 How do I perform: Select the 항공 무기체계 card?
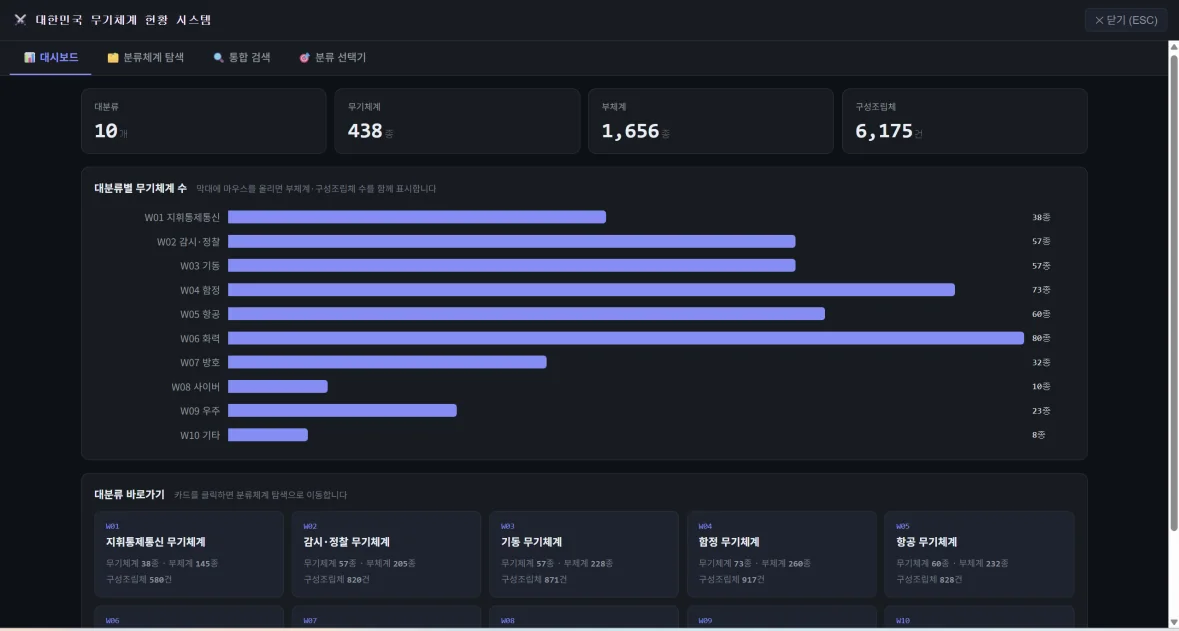pos(980,554)
